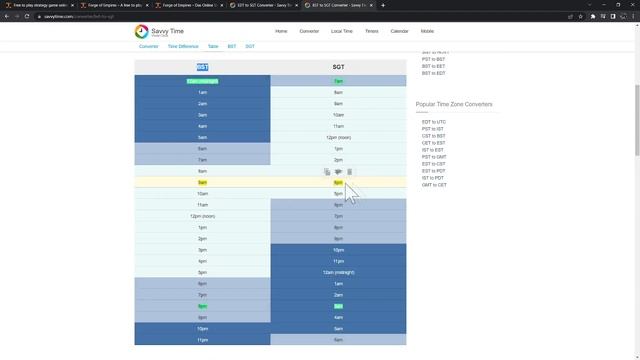Open the 'IST to EST' converter link
This screenshot has width=640, height=360.
(433, 150)
